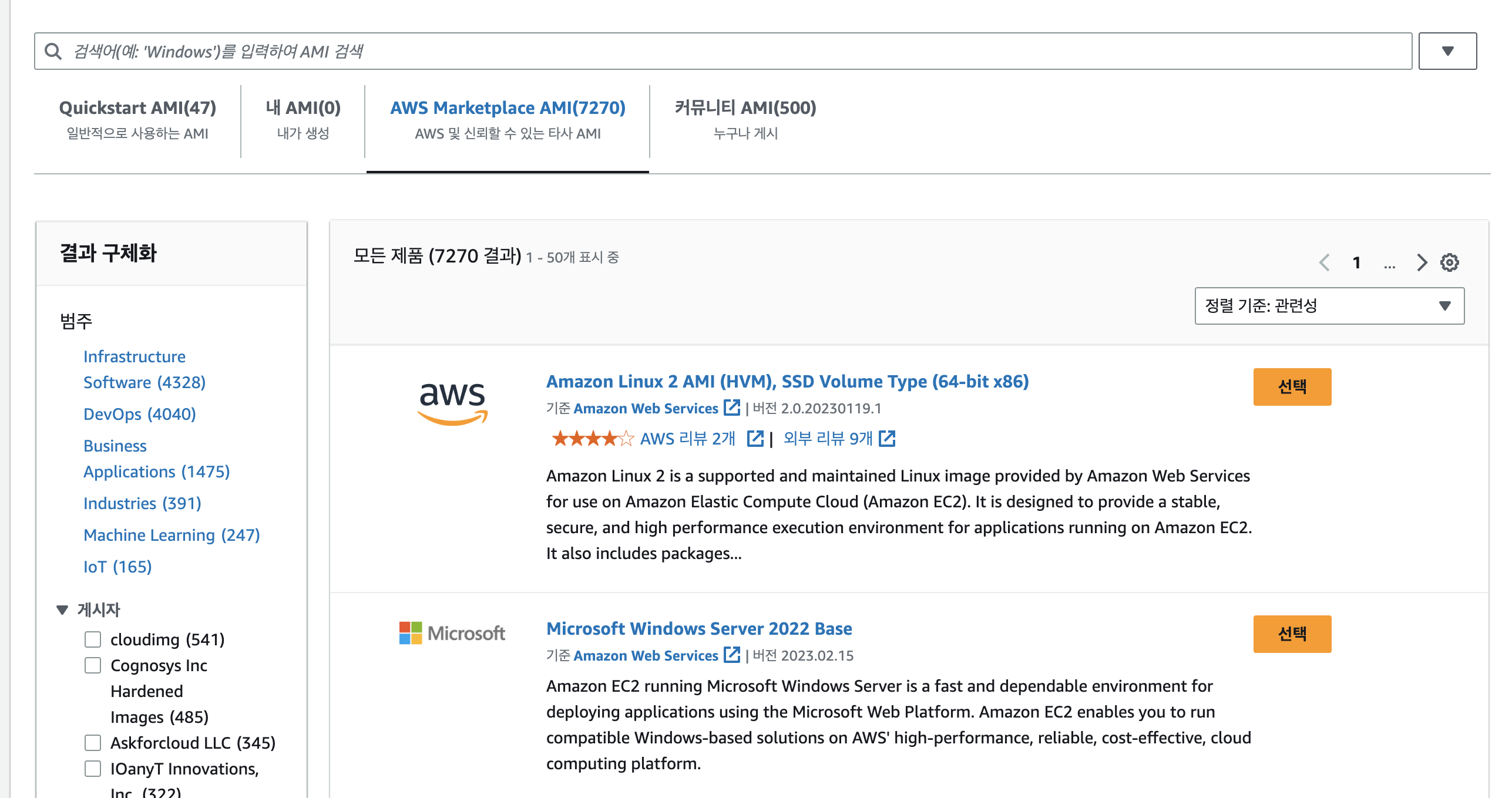Open Microsoft Windows Server 2022 Base link
1512x798 pixels.
pyautogui.click(x=699, y=629)
